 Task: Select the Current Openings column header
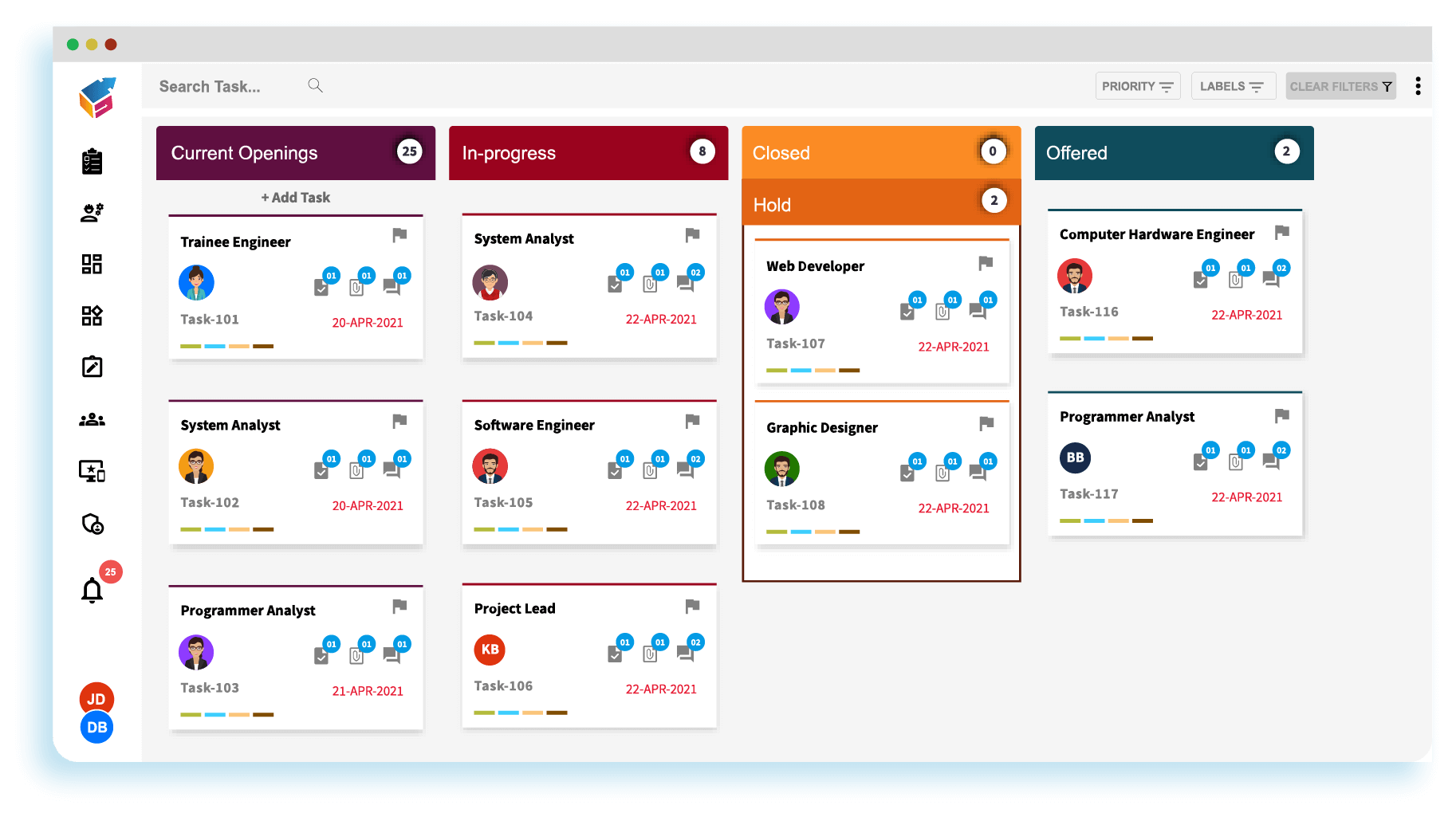(295, 153)
